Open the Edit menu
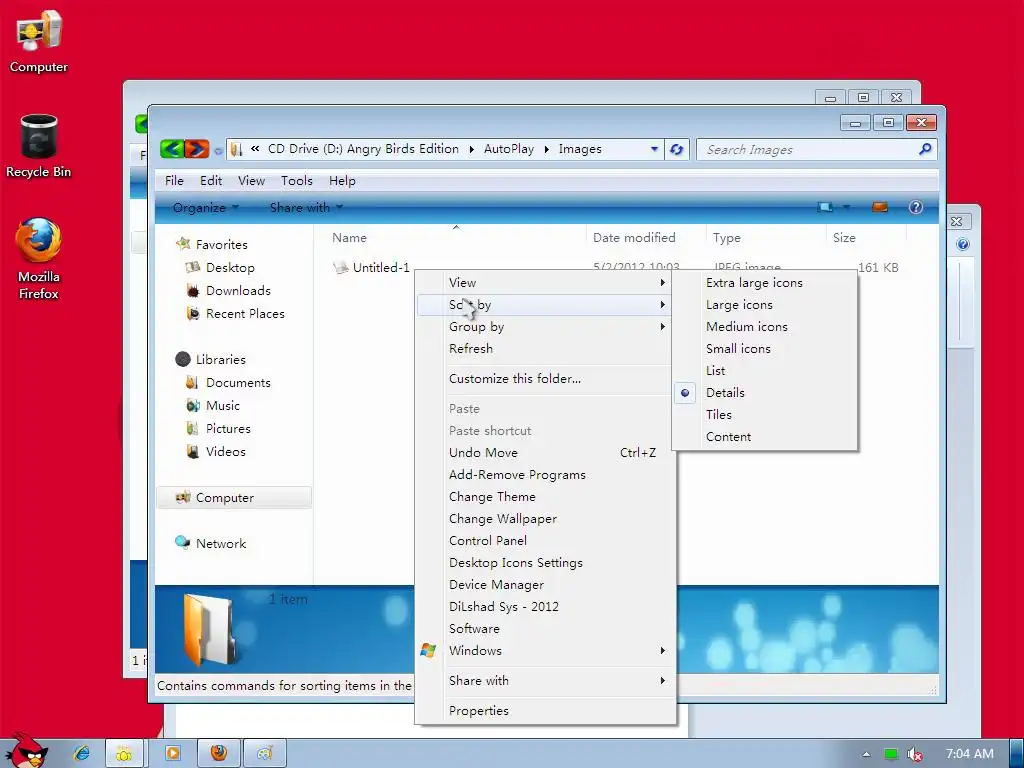 click(x=210, y=181)
